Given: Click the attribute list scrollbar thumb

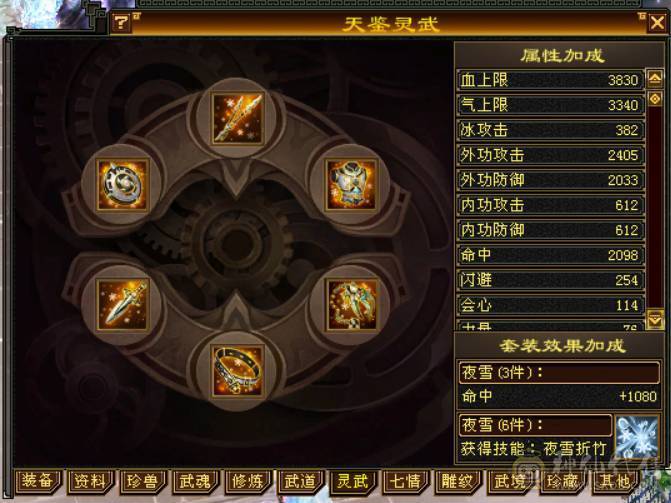Looking at the screenshot, I should click(655, 99).
